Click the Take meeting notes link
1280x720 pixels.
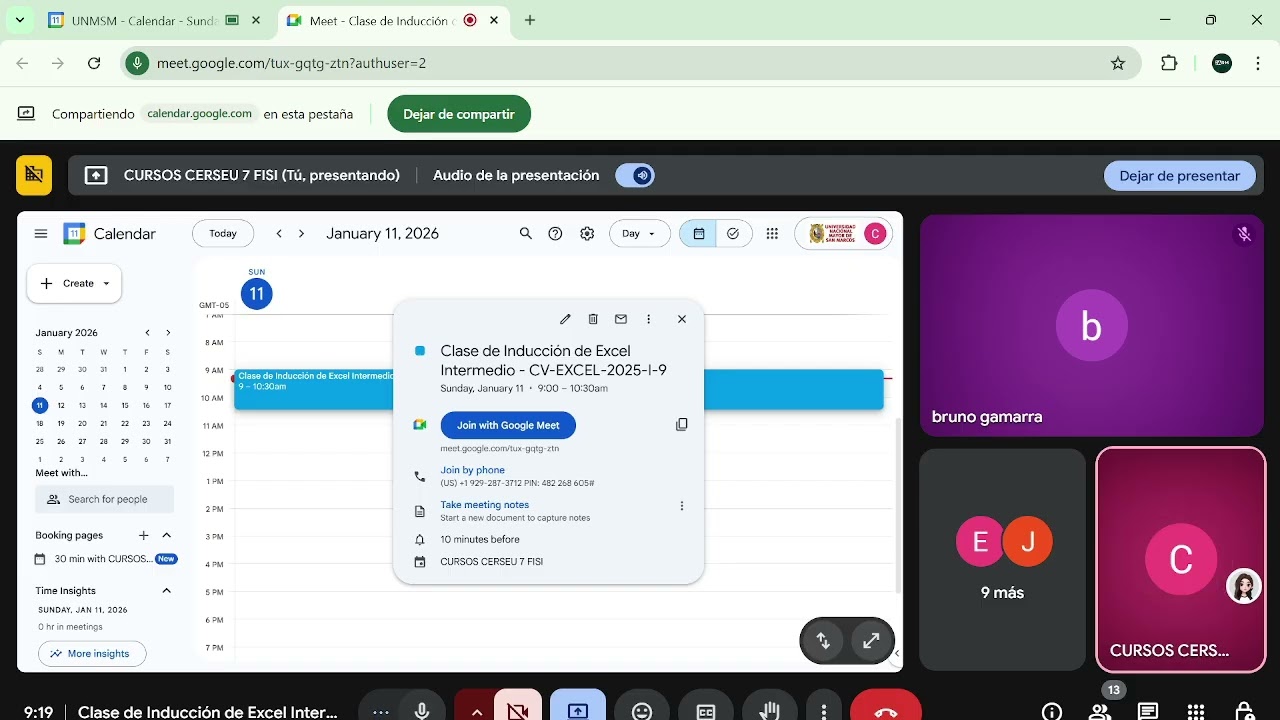(x=484, y=505)
